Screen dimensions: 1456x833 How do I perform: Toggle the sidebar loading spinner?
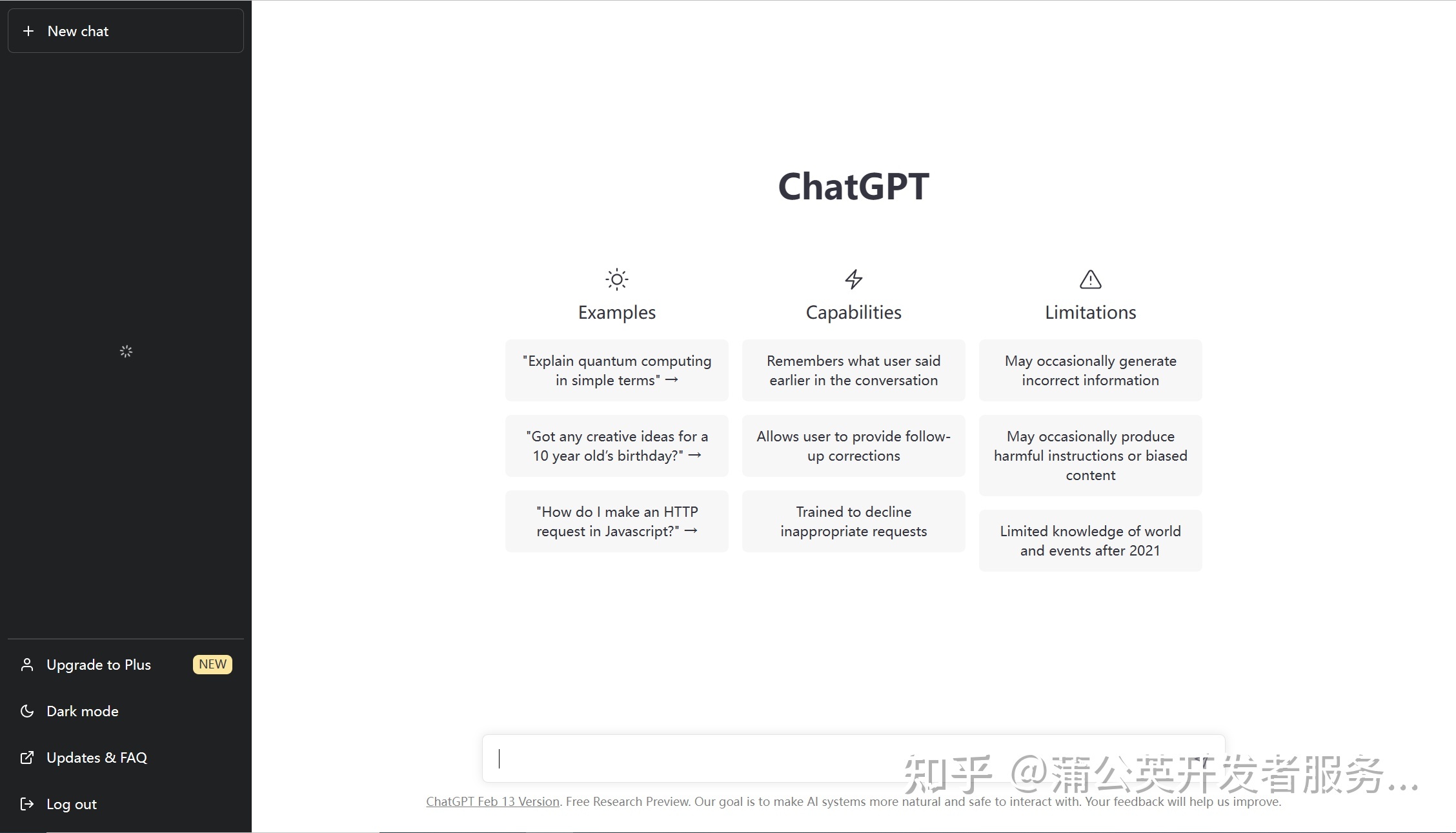pyautogui.click(x=126, y=351)
